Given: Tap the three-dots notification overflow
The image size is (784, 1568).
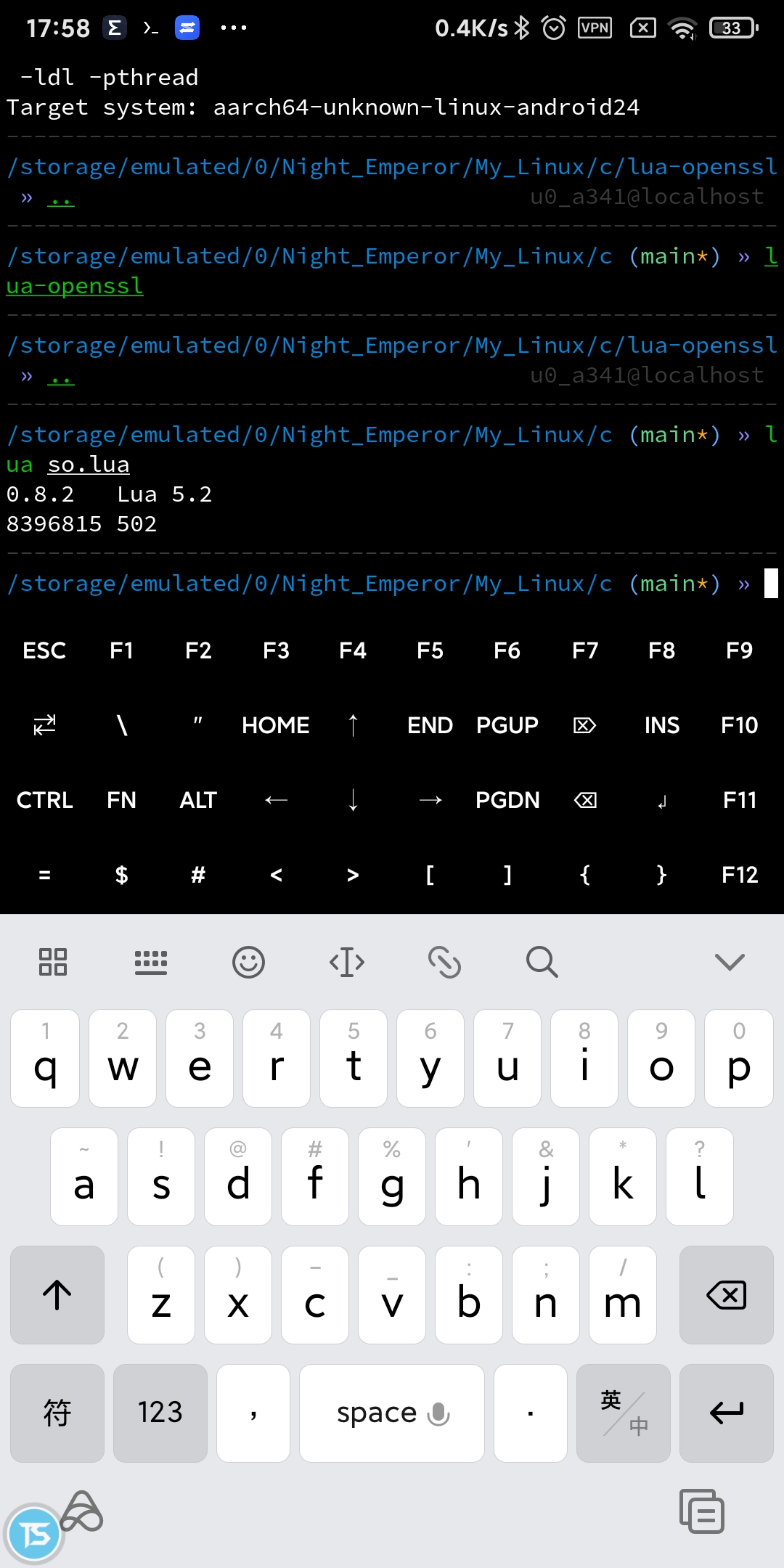Looking at the screenshot, I should click(233, 28).
